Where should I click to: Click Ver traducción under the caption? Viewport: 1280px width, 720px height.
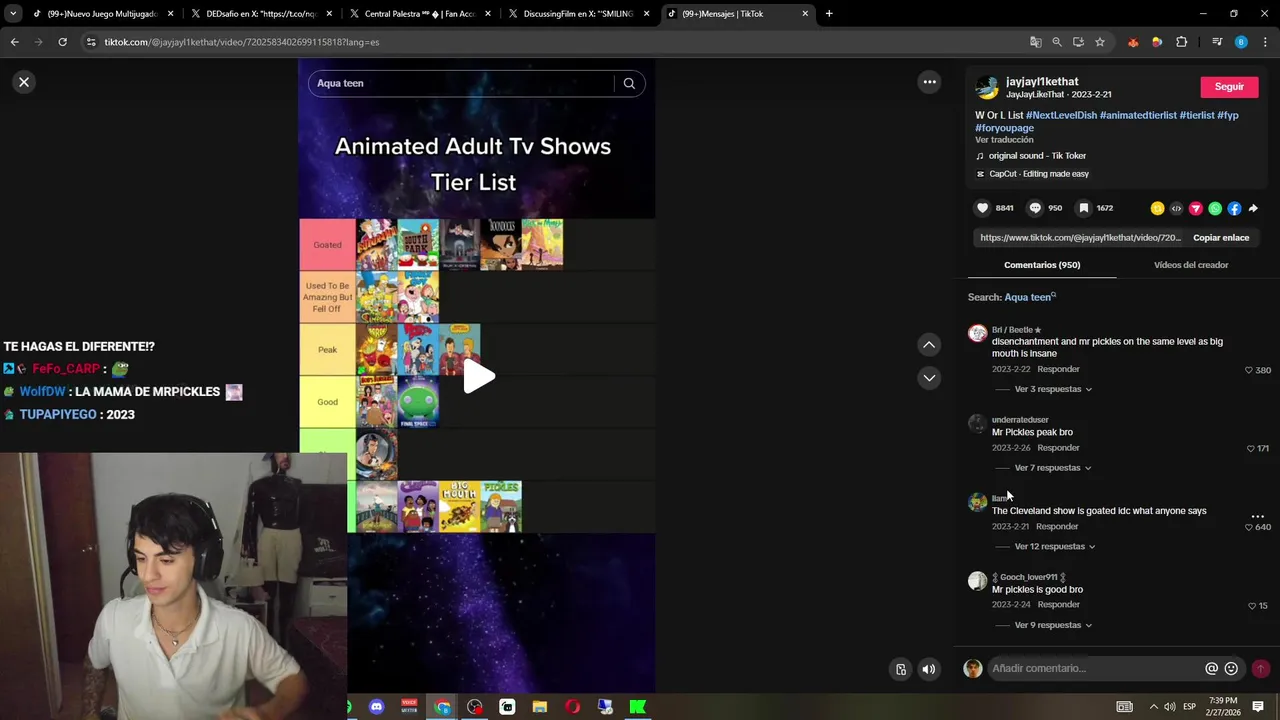click(1004, 140)
